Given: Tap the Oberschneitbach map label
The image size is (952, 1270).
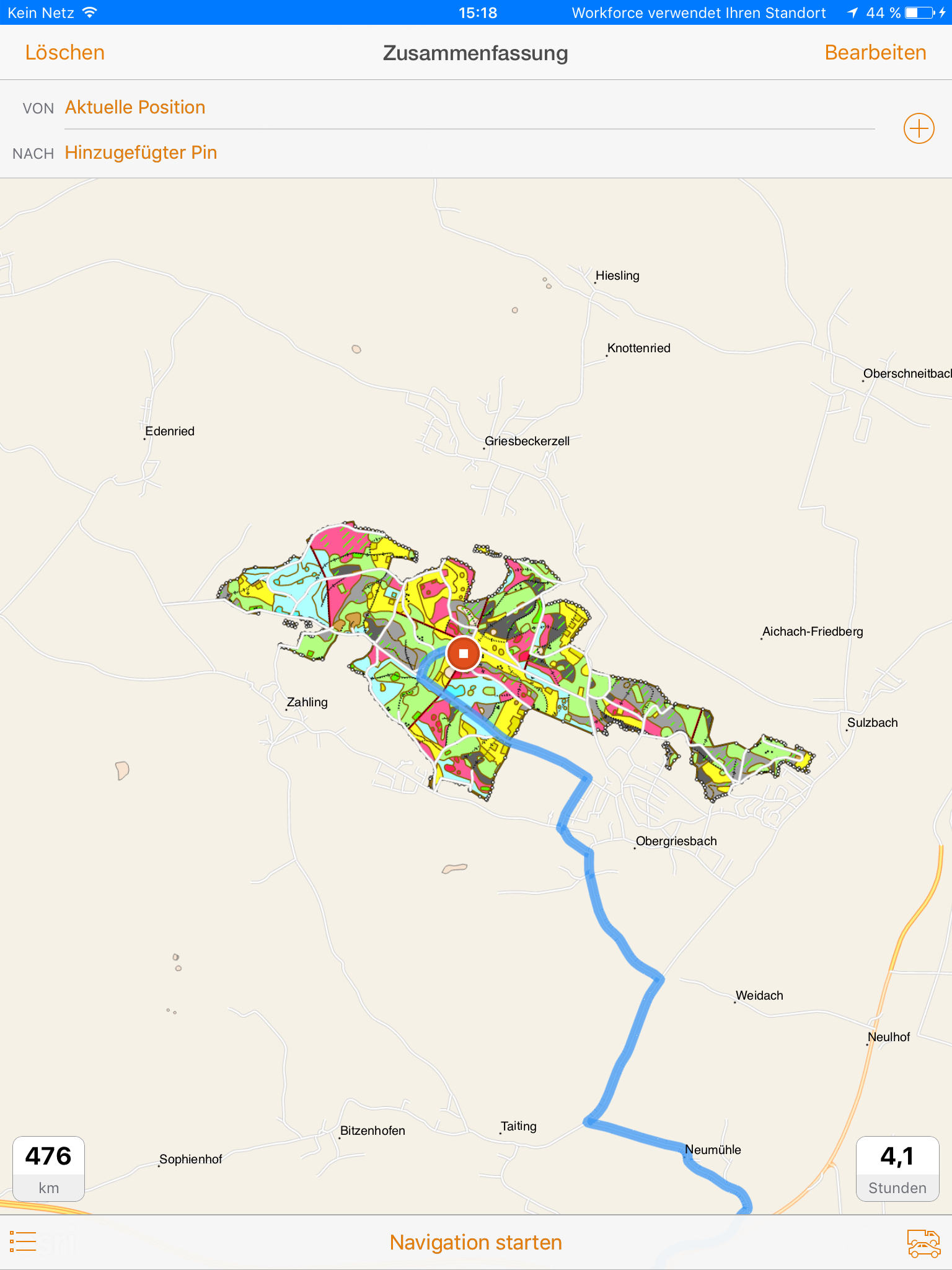Looking at the screenshot, I should coord(907,373).
